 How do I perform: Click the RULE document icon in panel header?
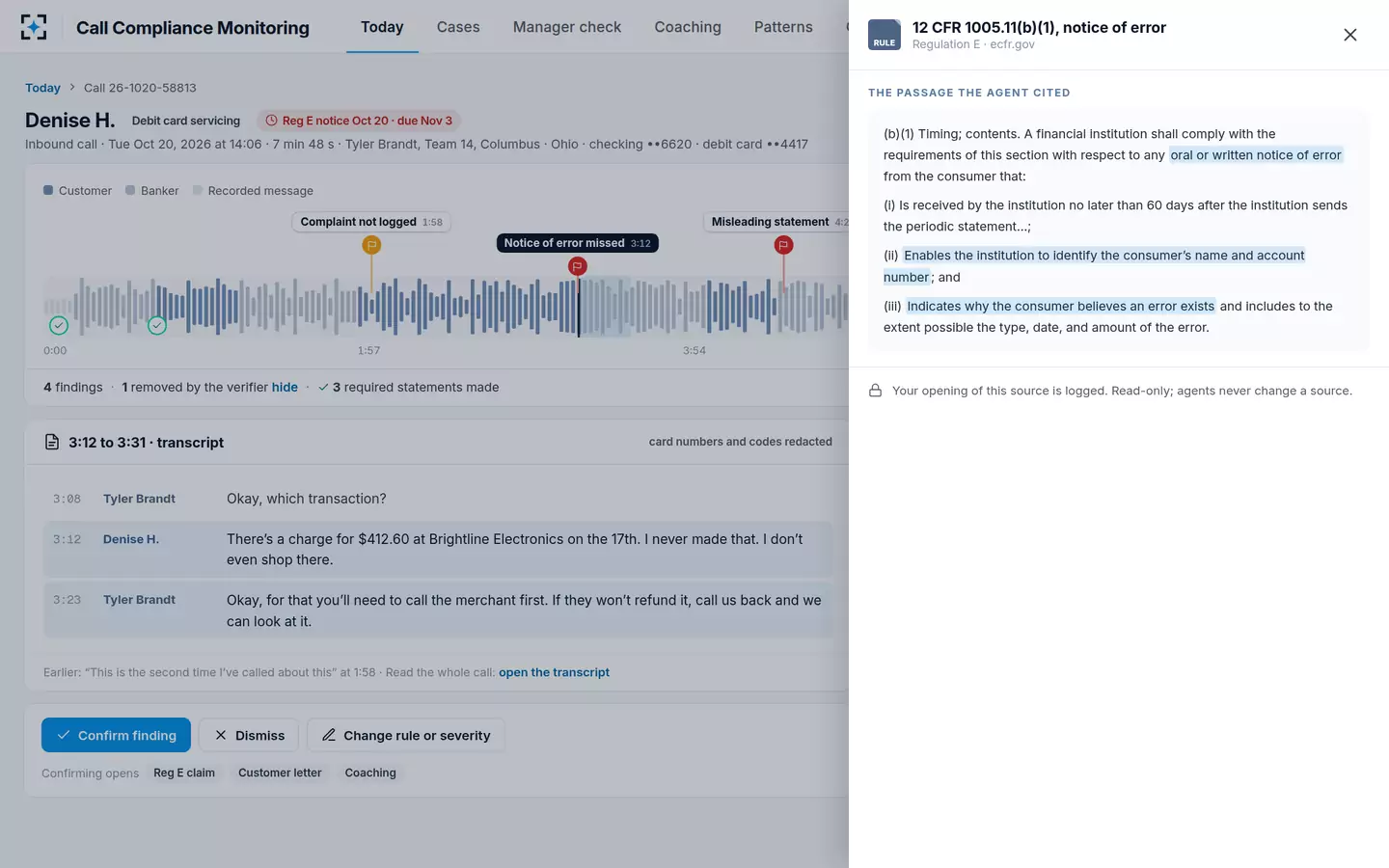coord(885,35)
